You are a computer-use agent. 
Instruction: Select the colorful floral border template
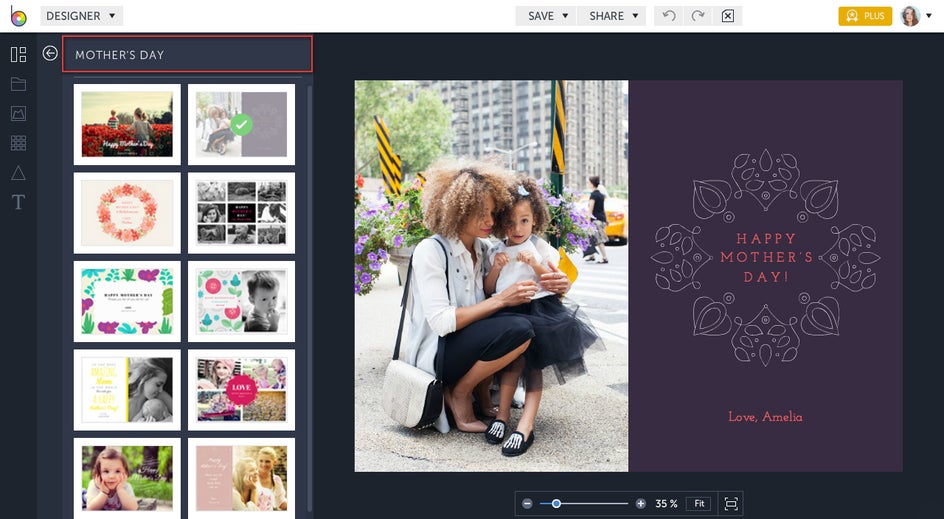tap(127, 302)
